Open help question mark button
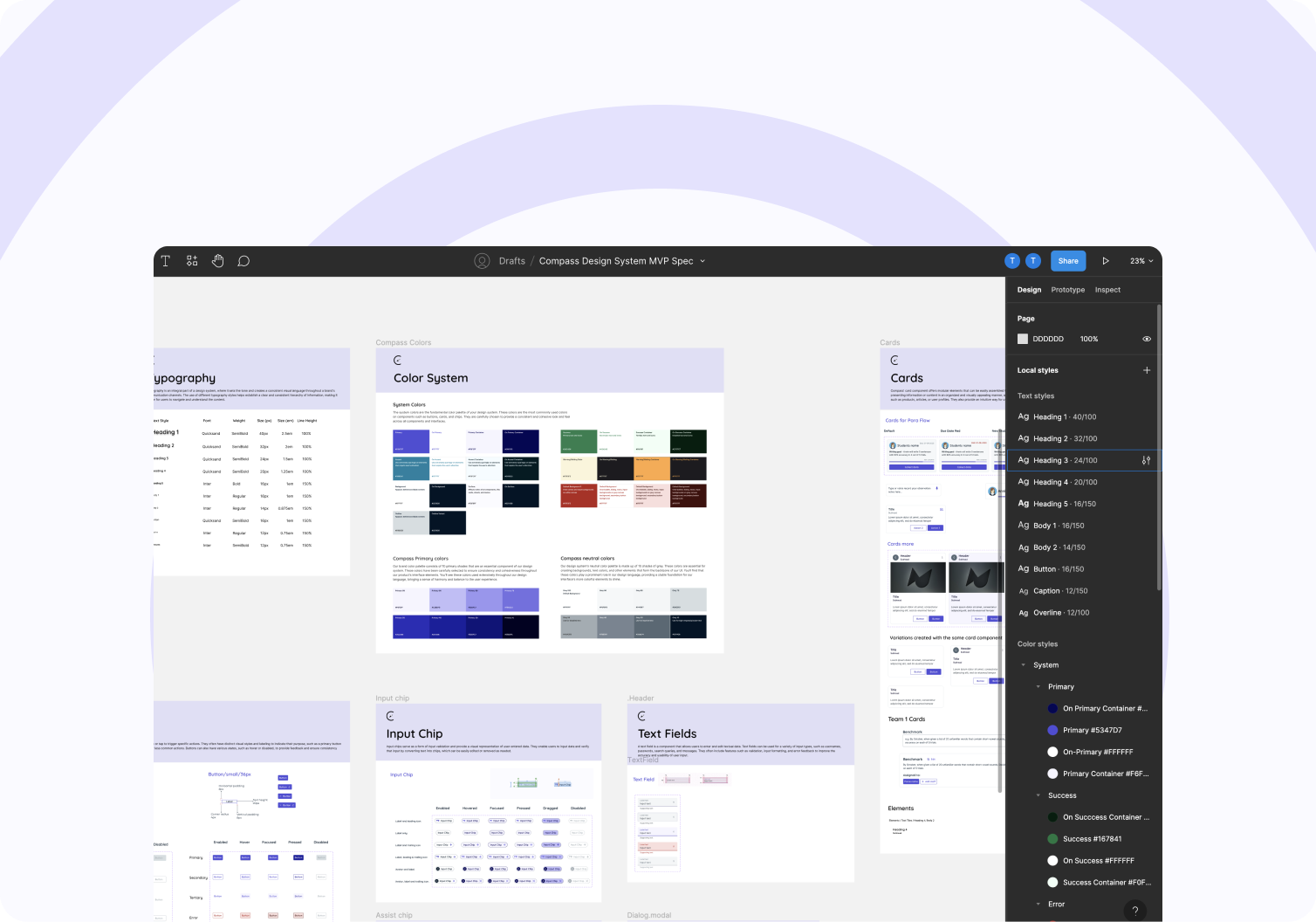This screenshot has width=1316, height=922. [x=1135, y=911]
